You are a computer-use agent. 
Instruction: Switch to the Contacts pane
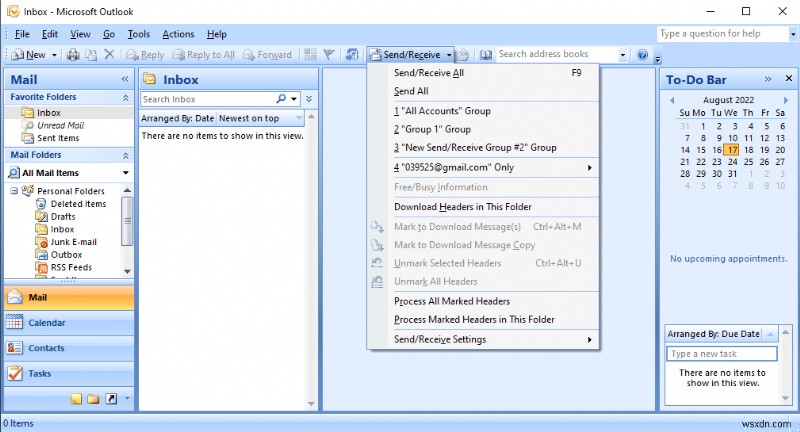tap(69, 348)
